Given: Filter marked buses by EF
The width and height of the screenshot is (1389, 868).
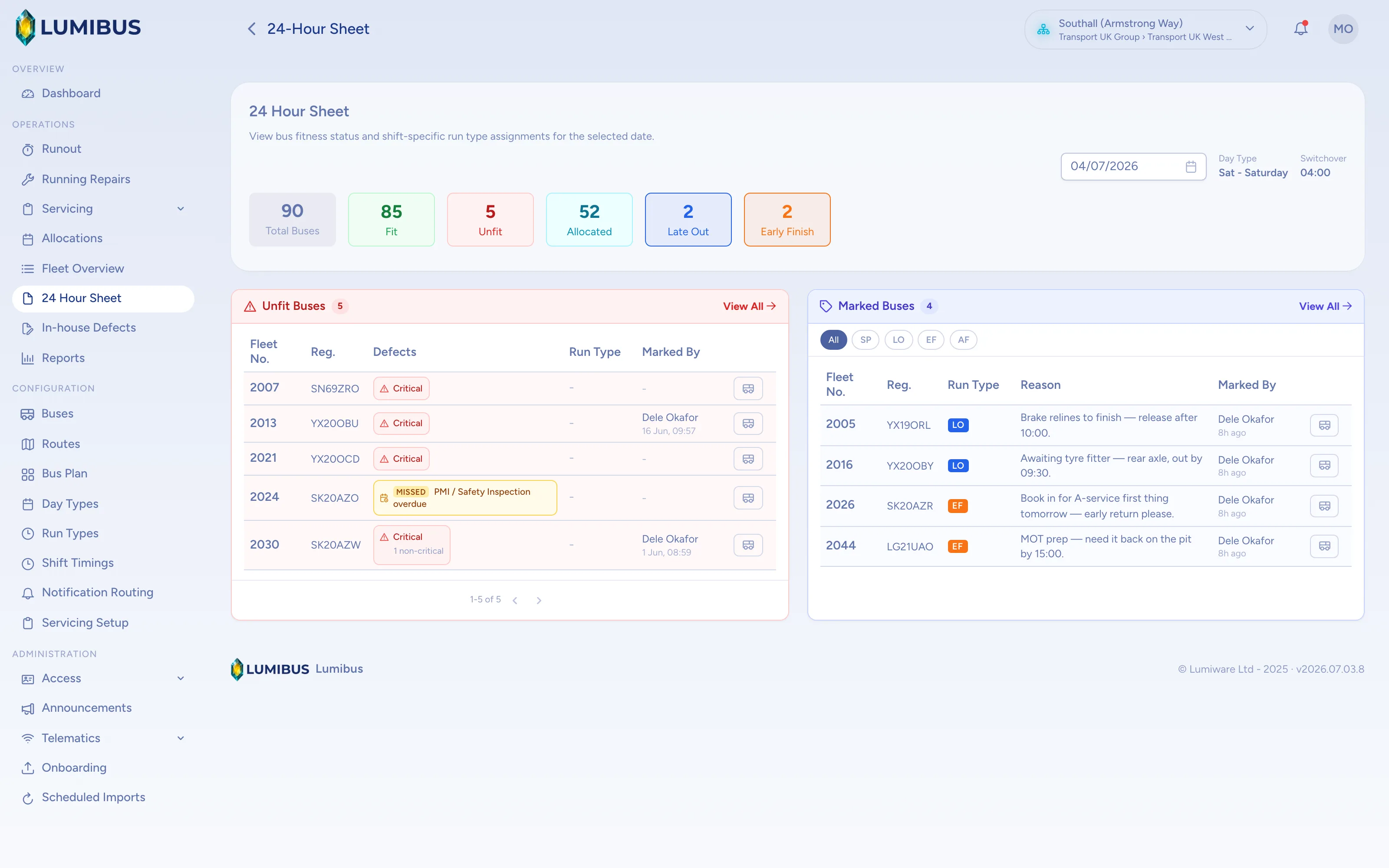Looking at the screenshot, I should point(930,340).
